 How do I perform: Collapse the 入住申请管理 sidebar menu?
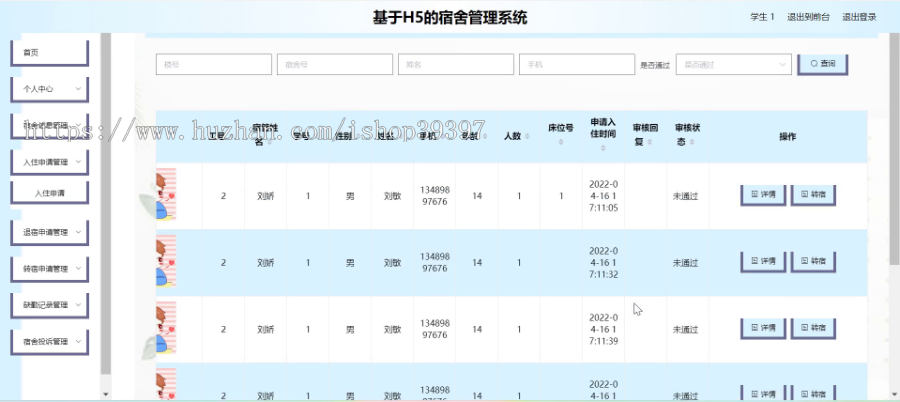49,162
